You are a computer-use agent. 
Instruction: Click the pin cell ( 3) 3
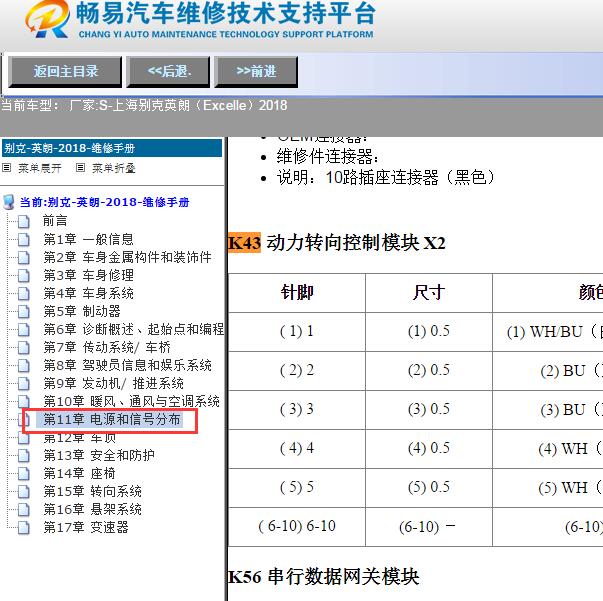click(297, 409)
